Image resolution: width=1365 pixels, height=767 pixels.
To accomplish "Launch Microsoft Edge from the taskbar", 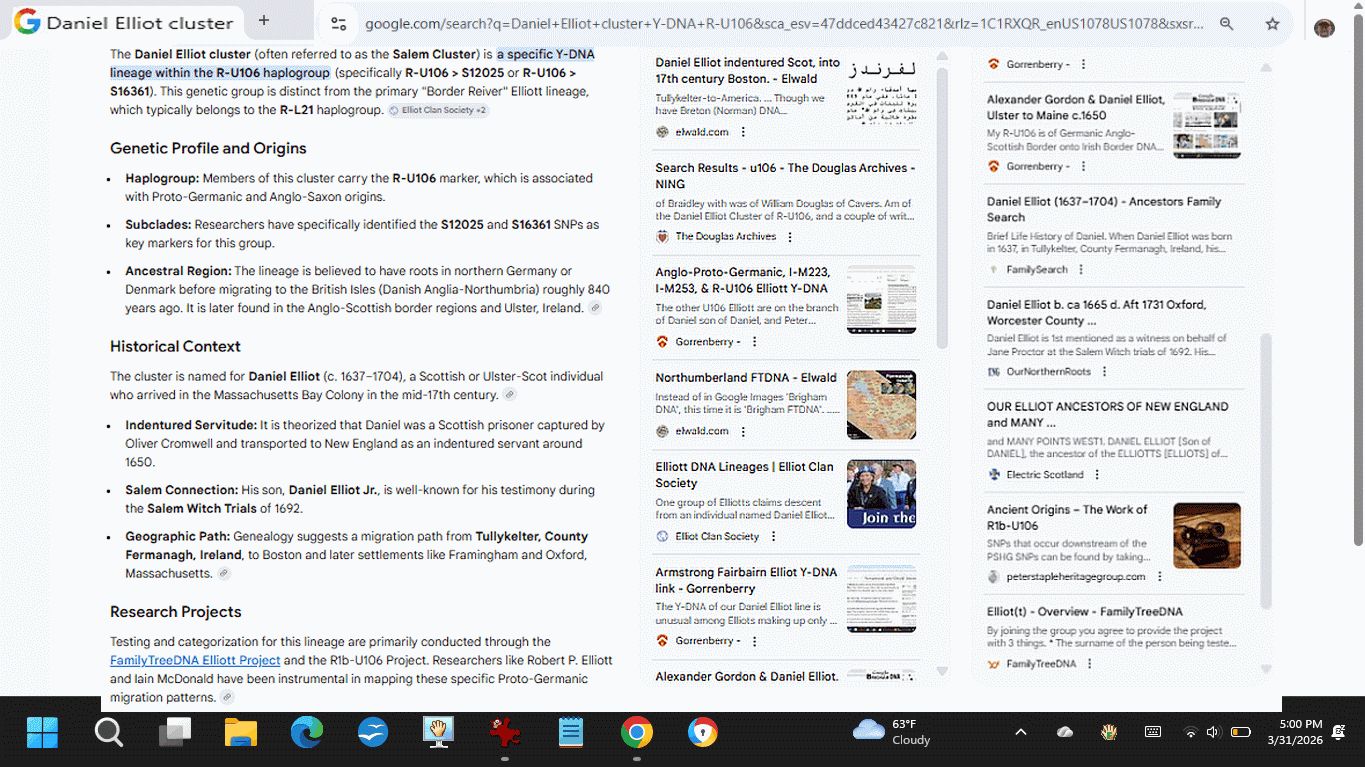I will tap(307, 732).
